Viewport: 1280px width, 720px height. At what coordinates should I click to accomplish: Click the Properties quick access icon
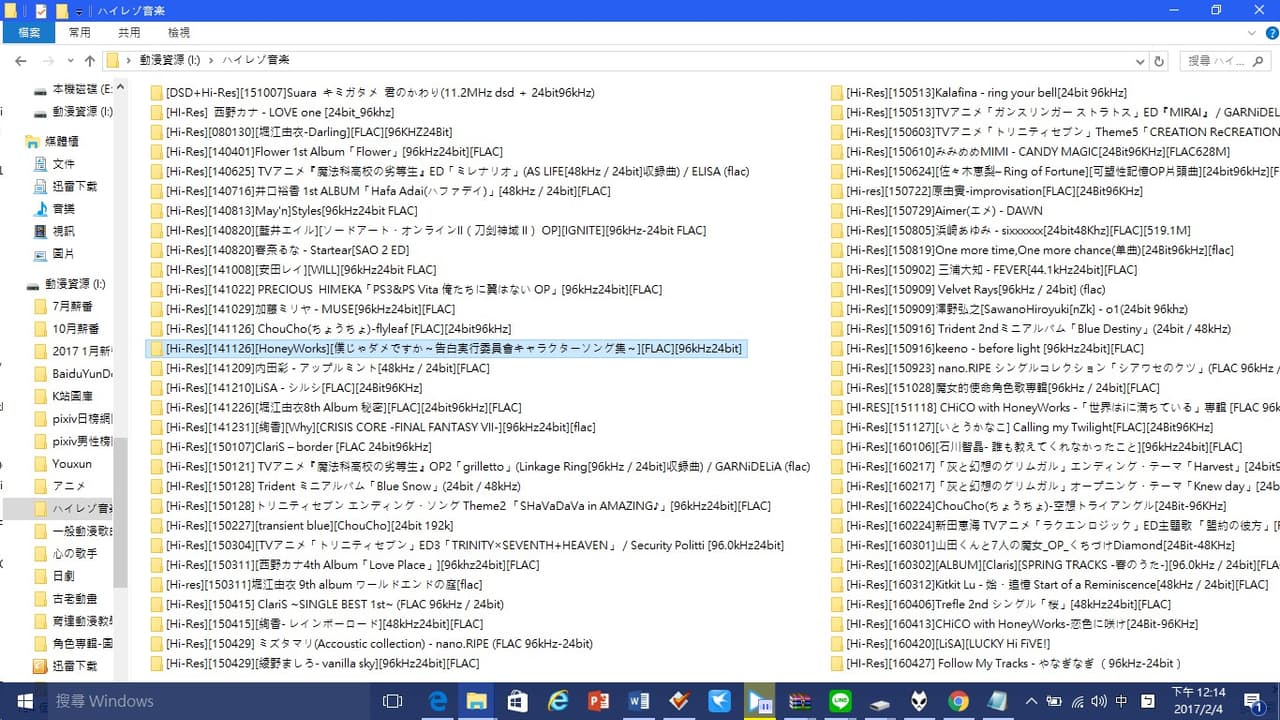click(41, 11)
